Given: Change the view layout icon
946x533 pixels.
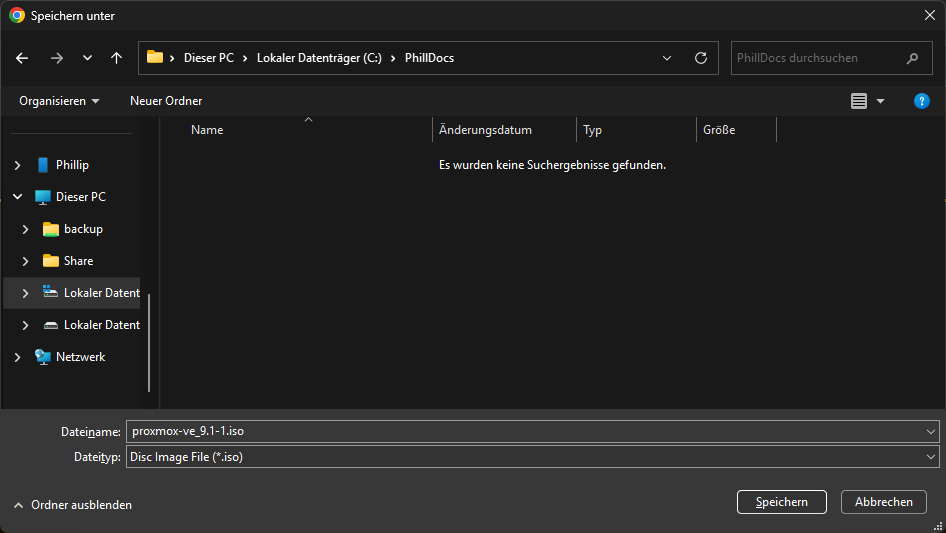Looking at the screenshot, I should [x=858, y=101].
